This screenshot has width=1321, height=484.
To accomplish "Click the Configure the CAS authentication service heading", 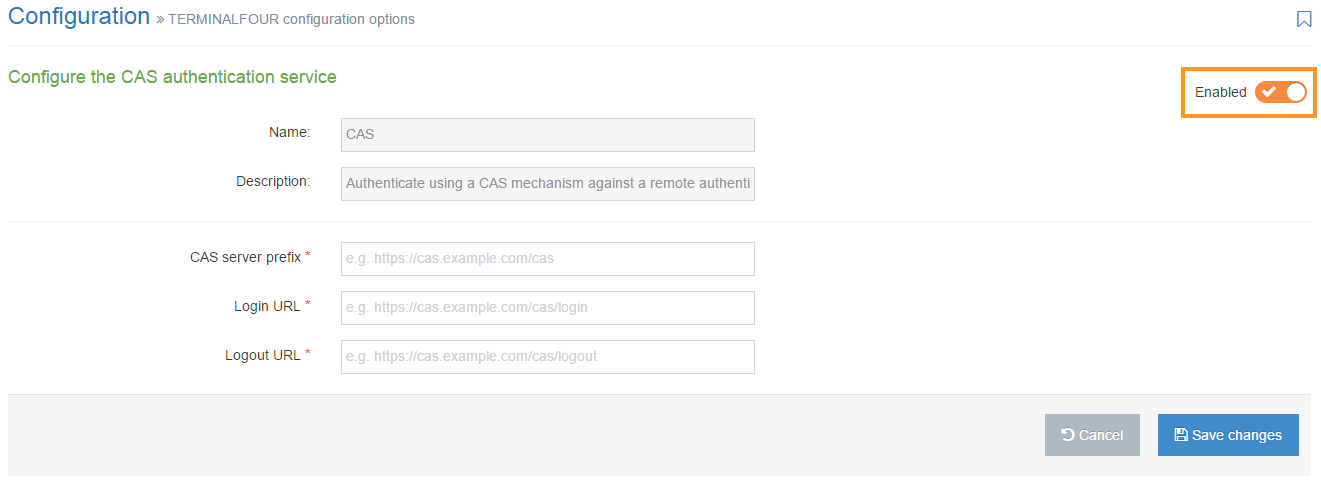I will pyautogui.click(x=172, y=77).
